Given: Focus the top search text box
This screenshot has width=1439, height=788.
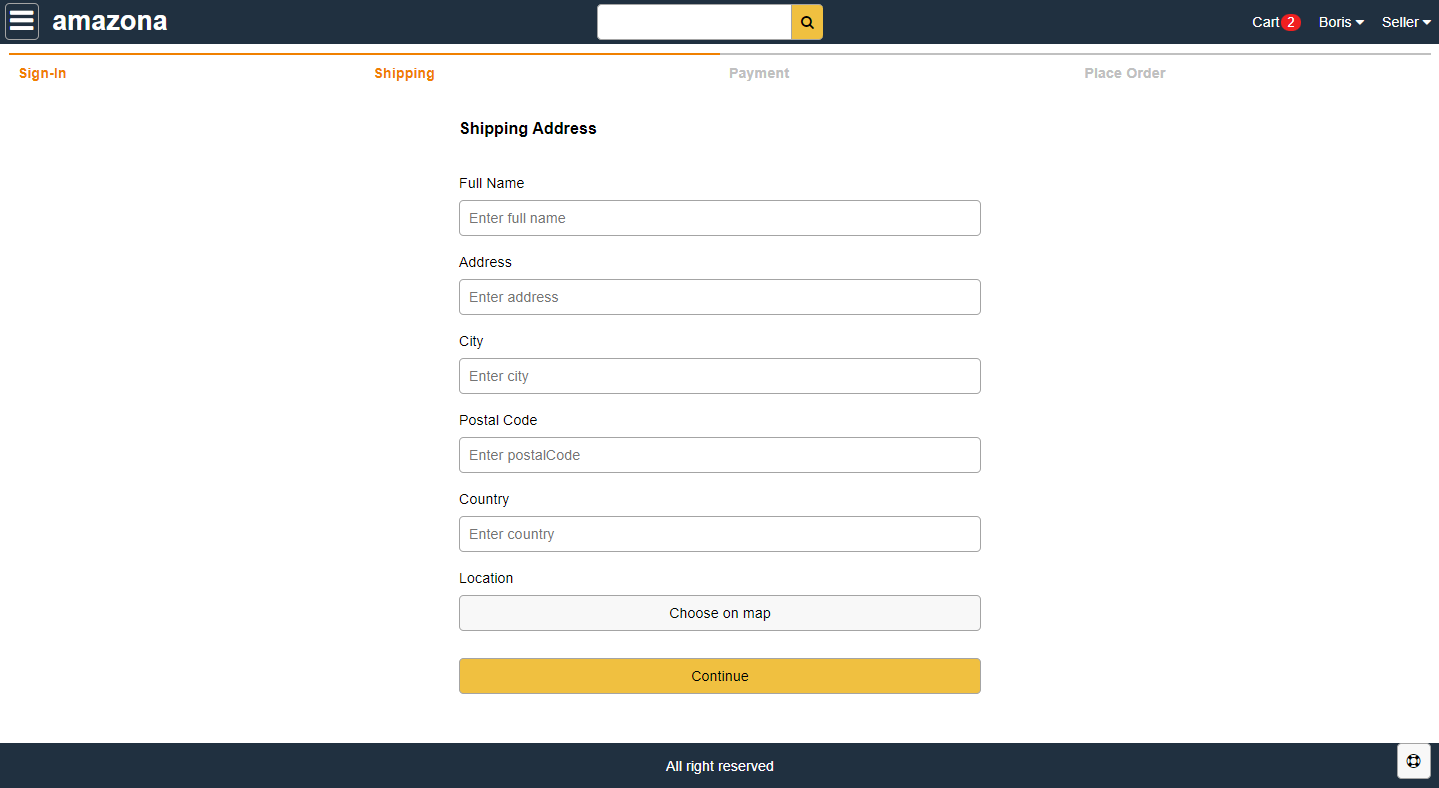Looking at the screenshot, I should point(694,22).
